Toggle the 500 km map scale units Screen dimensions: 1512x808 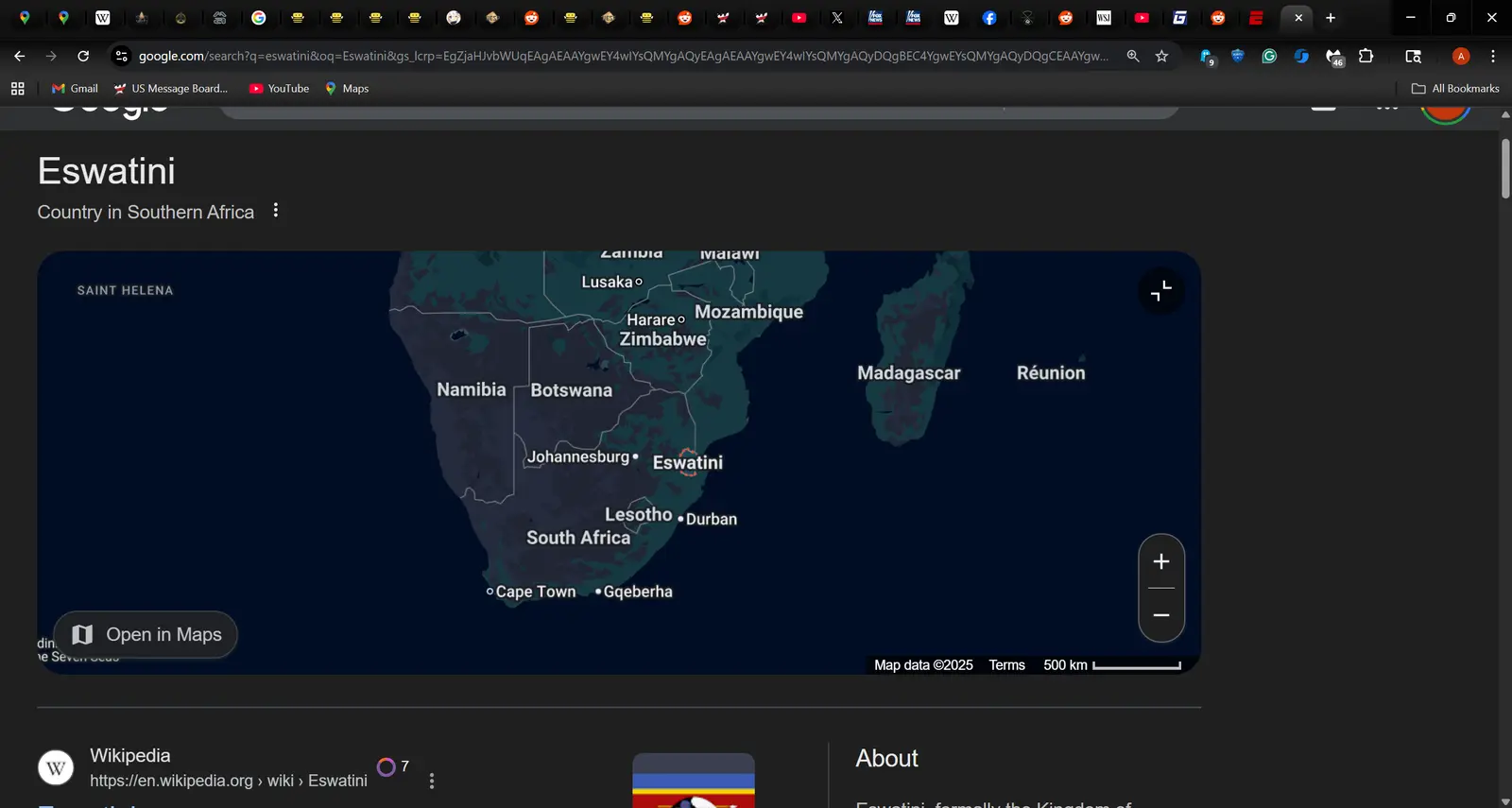point(1112,665)
